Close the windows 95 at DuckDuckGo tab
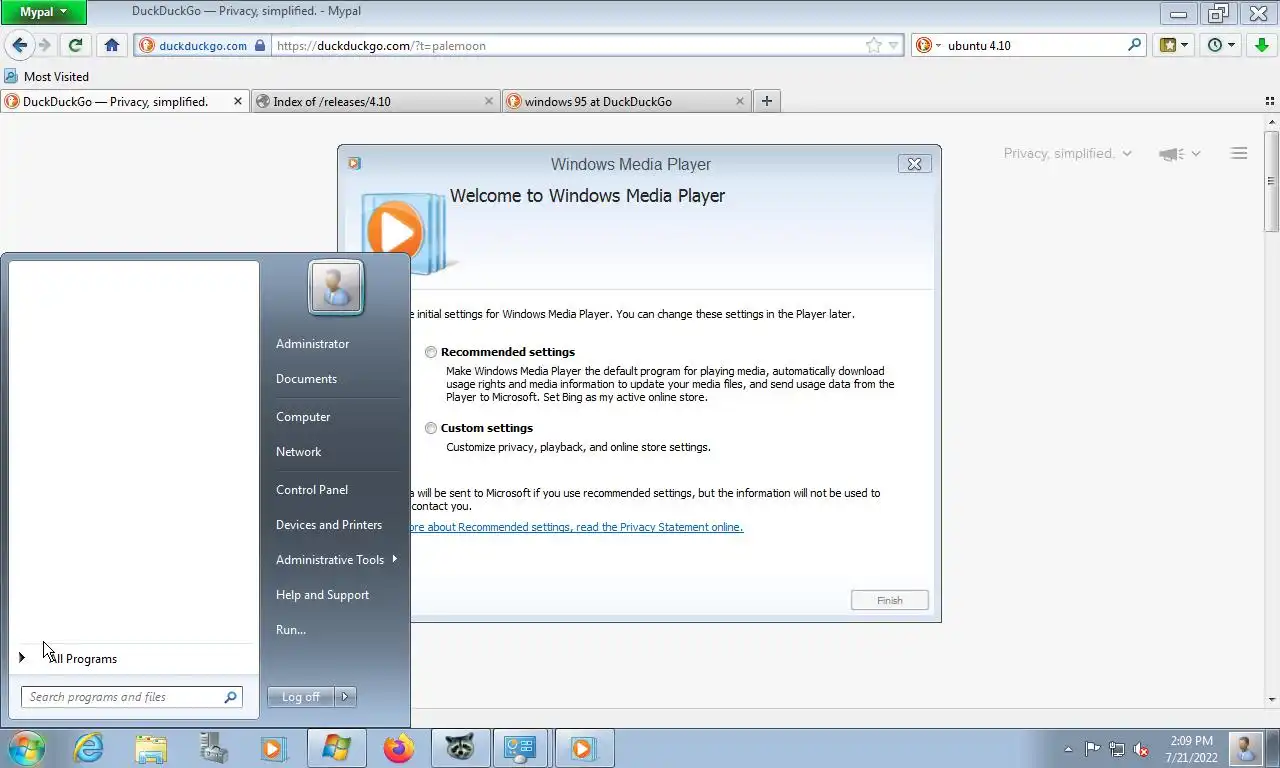 tap(740, 101)
